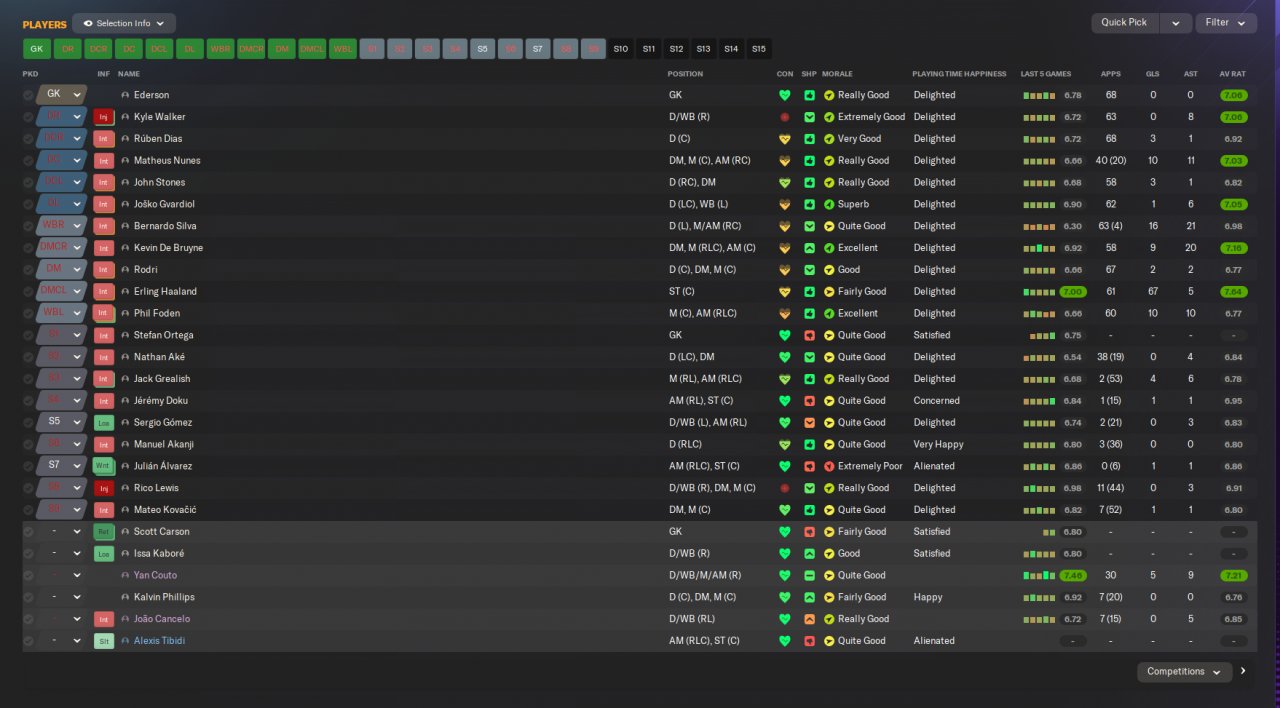Viewport: 1280px width, 708px height.
Task: Click Phil Foden's Excellent morale icon
Action: point(829,313)
